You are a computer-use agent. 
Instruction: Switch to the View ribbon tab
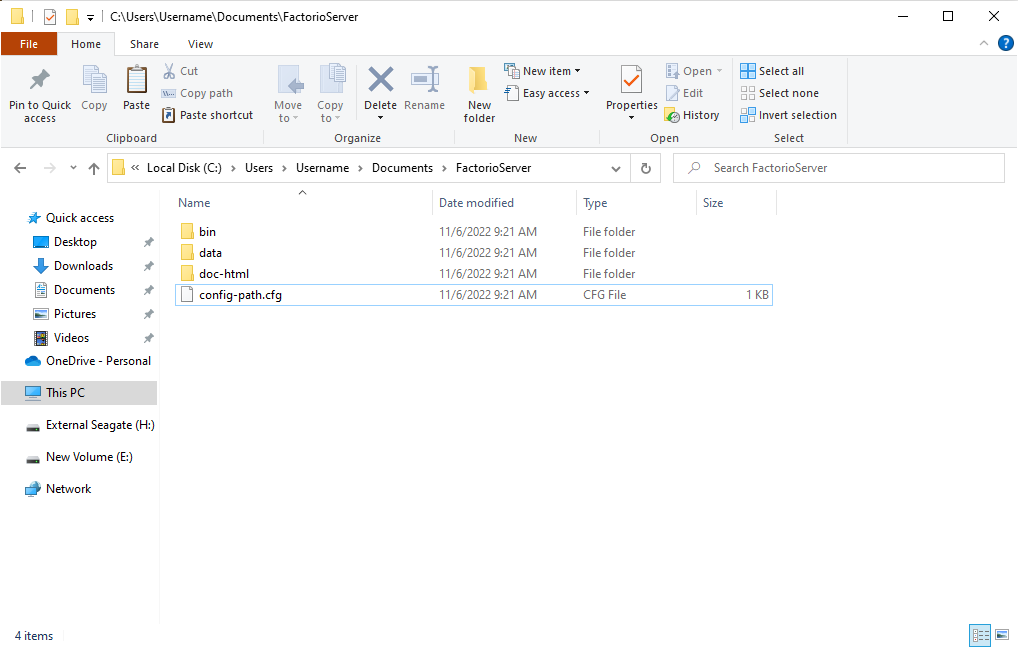click(x=200, y=44)
